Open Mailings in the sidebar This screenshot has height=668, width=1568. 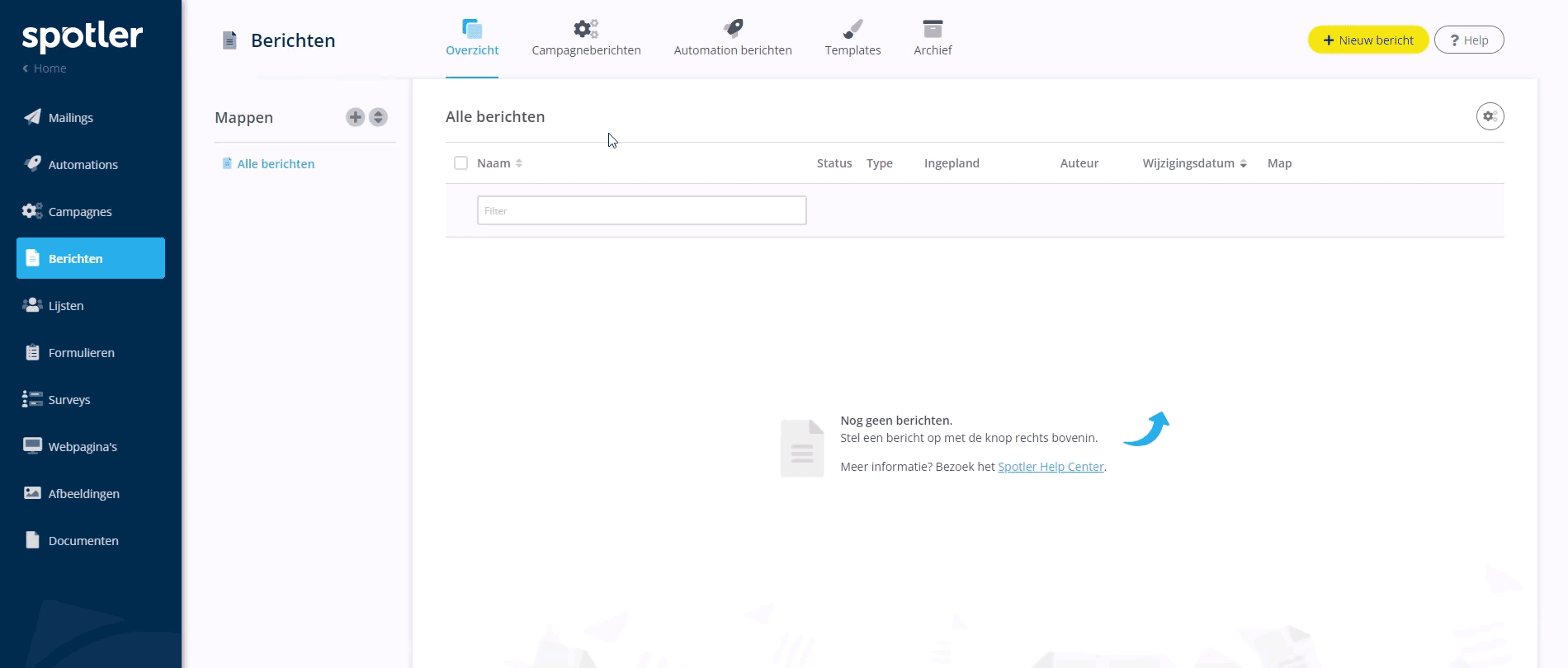pos(91,117)
